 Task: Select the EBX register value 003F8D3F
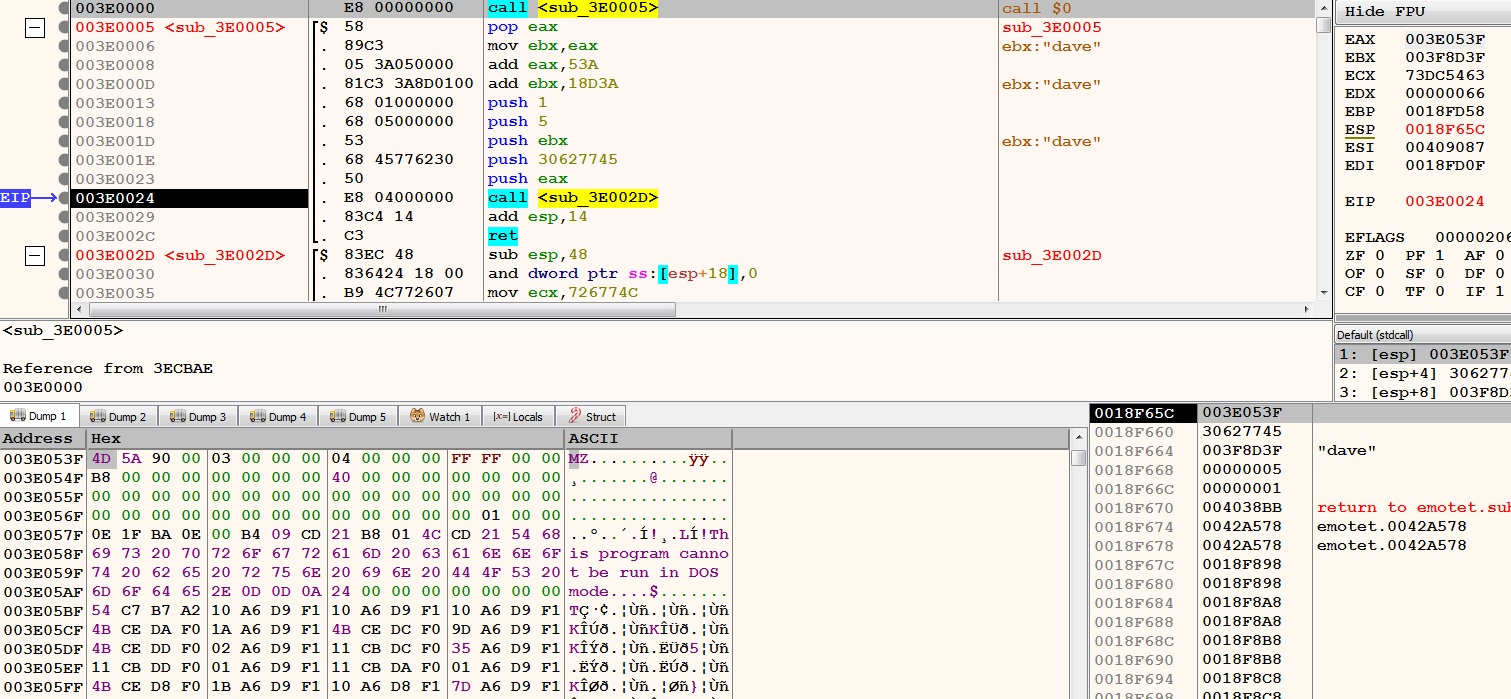point(1445,58)
